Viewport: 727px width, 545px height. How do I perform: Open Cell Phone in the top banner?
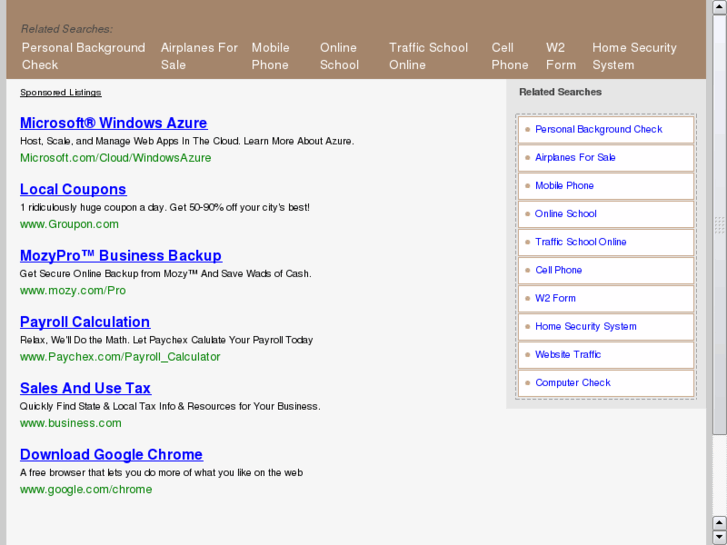pyautogui.click(x=510, y=56)
